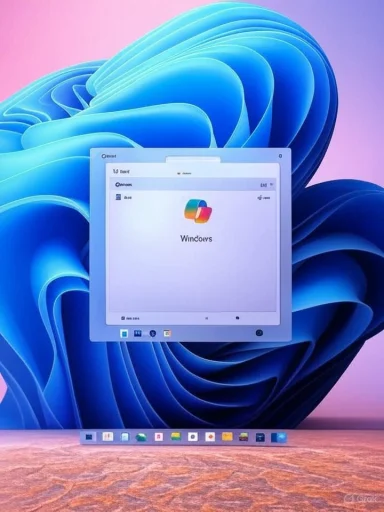Click the small circle icon at window's top-right corner
The width and height of the screenshot is (384, 512).
coord(280,156)
